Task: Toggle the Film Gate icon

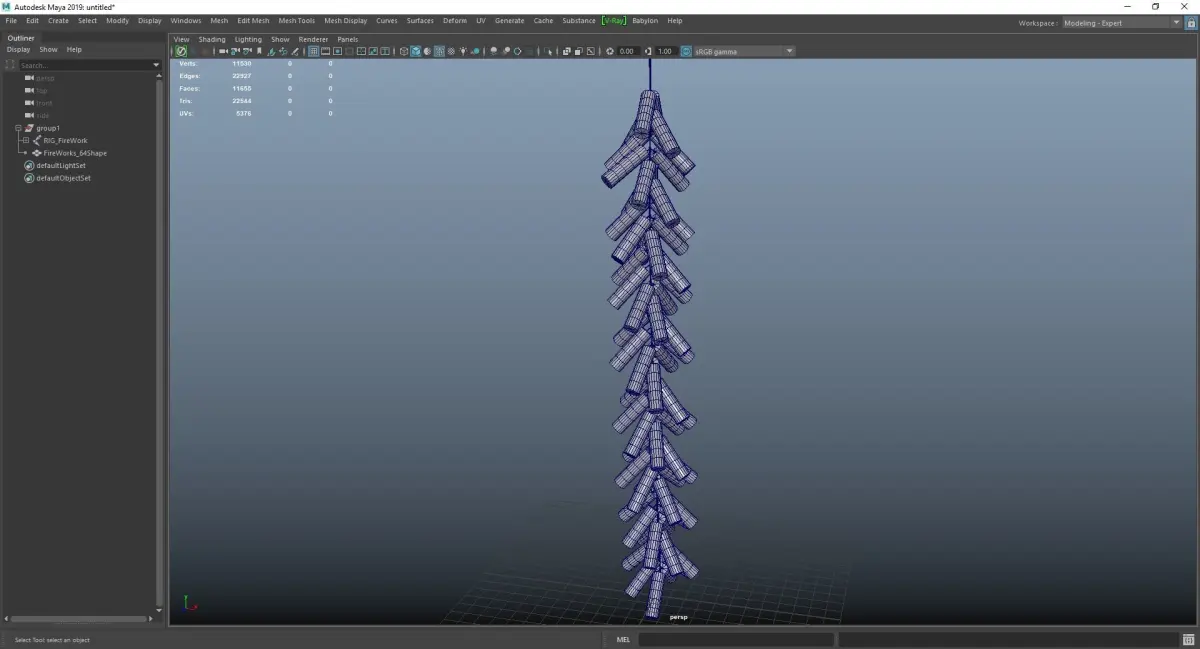Action: pos(325,51)
